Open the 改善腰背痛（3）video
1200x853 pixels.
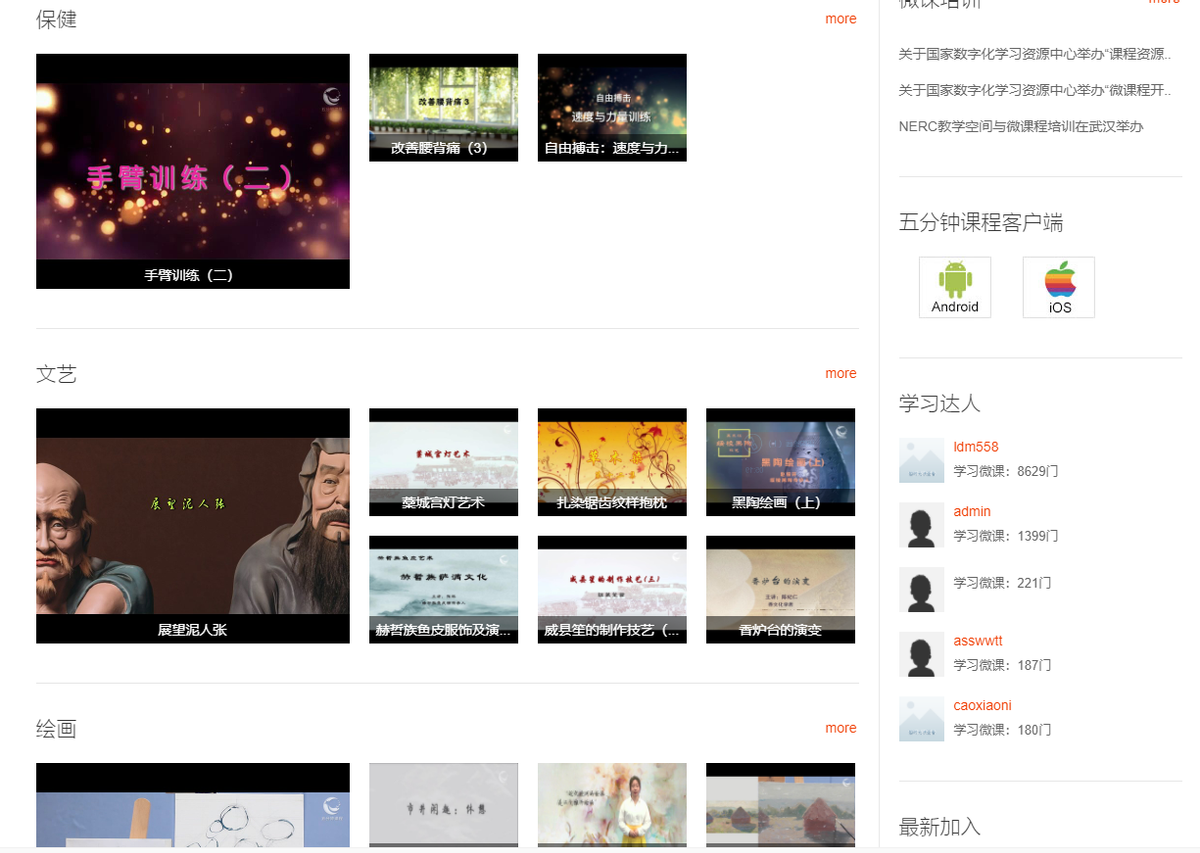point(443,107)
